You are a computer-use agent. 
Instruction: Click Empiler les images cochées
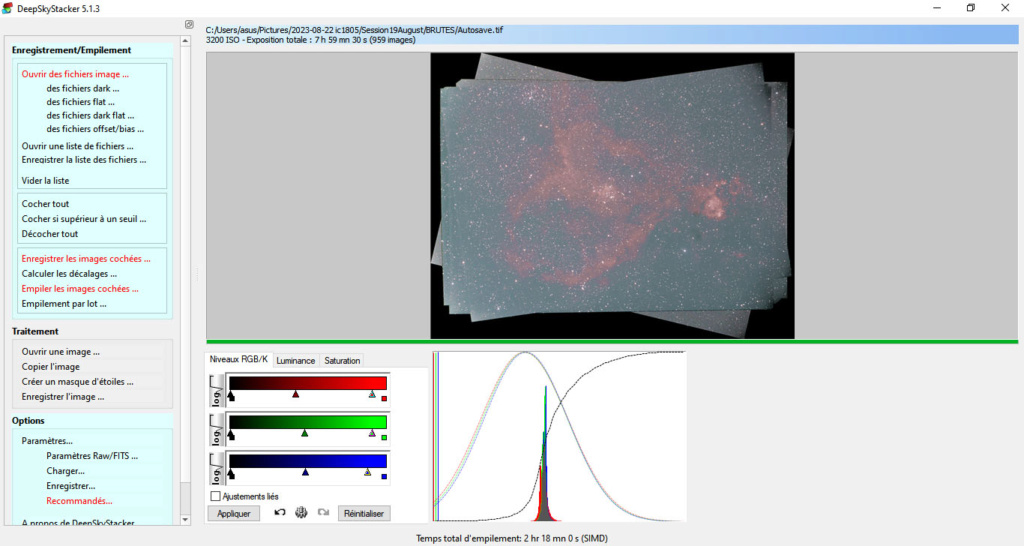coord(80,289)
